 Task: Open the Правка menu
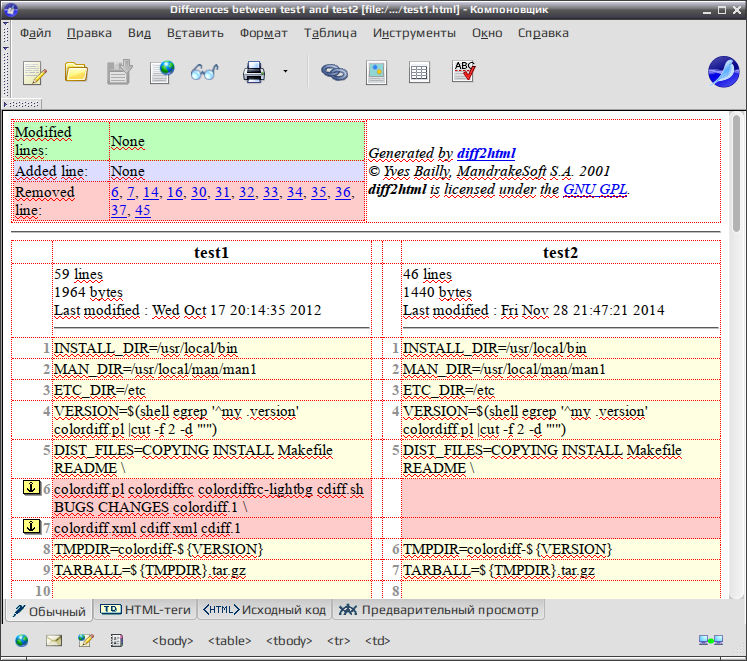click(89, 33)
